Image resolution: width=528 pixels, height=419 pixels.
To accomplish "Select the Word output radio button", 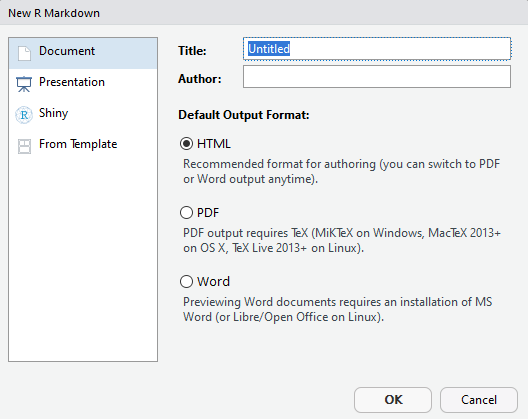I will click(x=186, y=282).
